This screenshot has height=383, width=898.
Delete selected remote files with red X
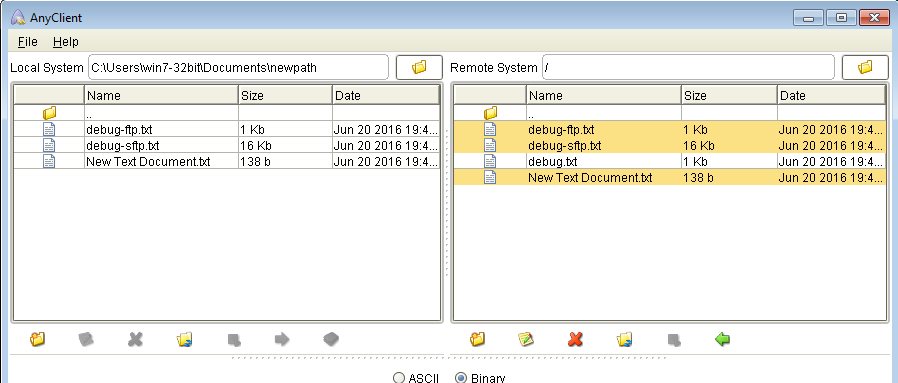[575, 339]
